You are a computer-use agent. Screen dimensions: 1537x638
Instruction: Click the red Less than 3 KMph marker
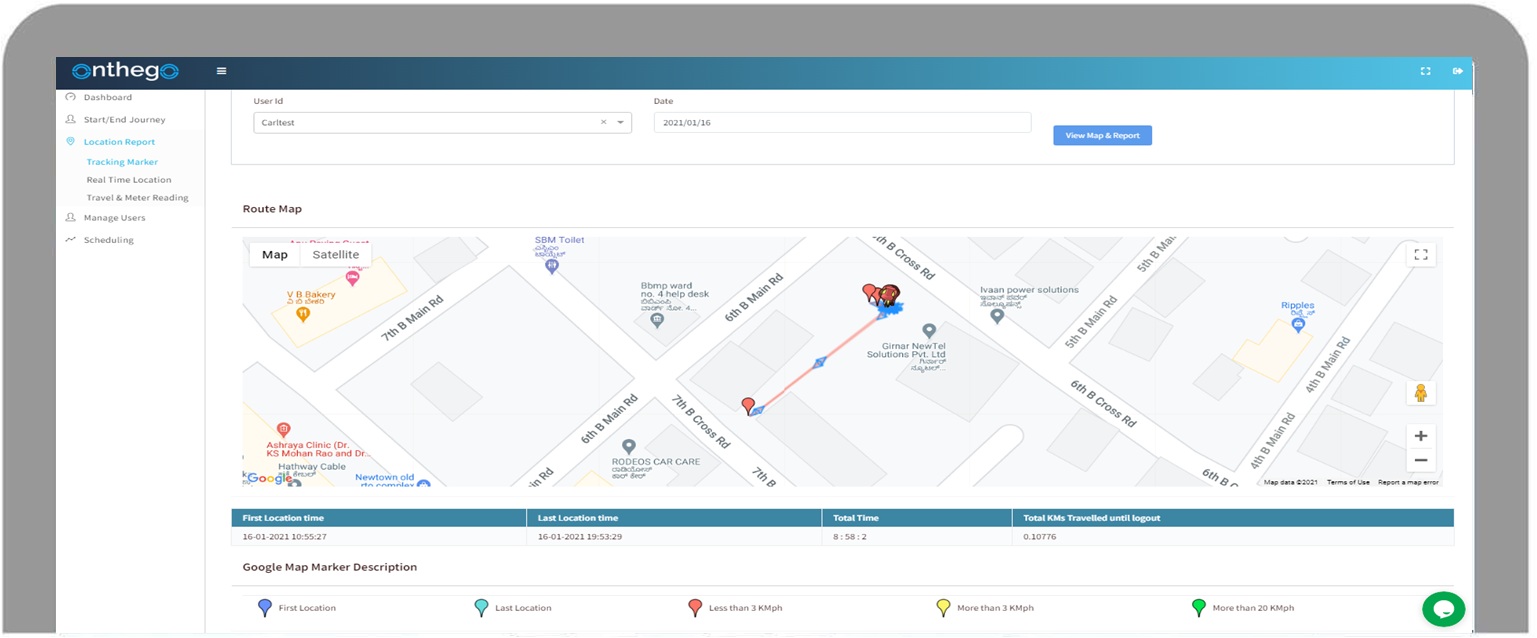[x=695, y=607]
